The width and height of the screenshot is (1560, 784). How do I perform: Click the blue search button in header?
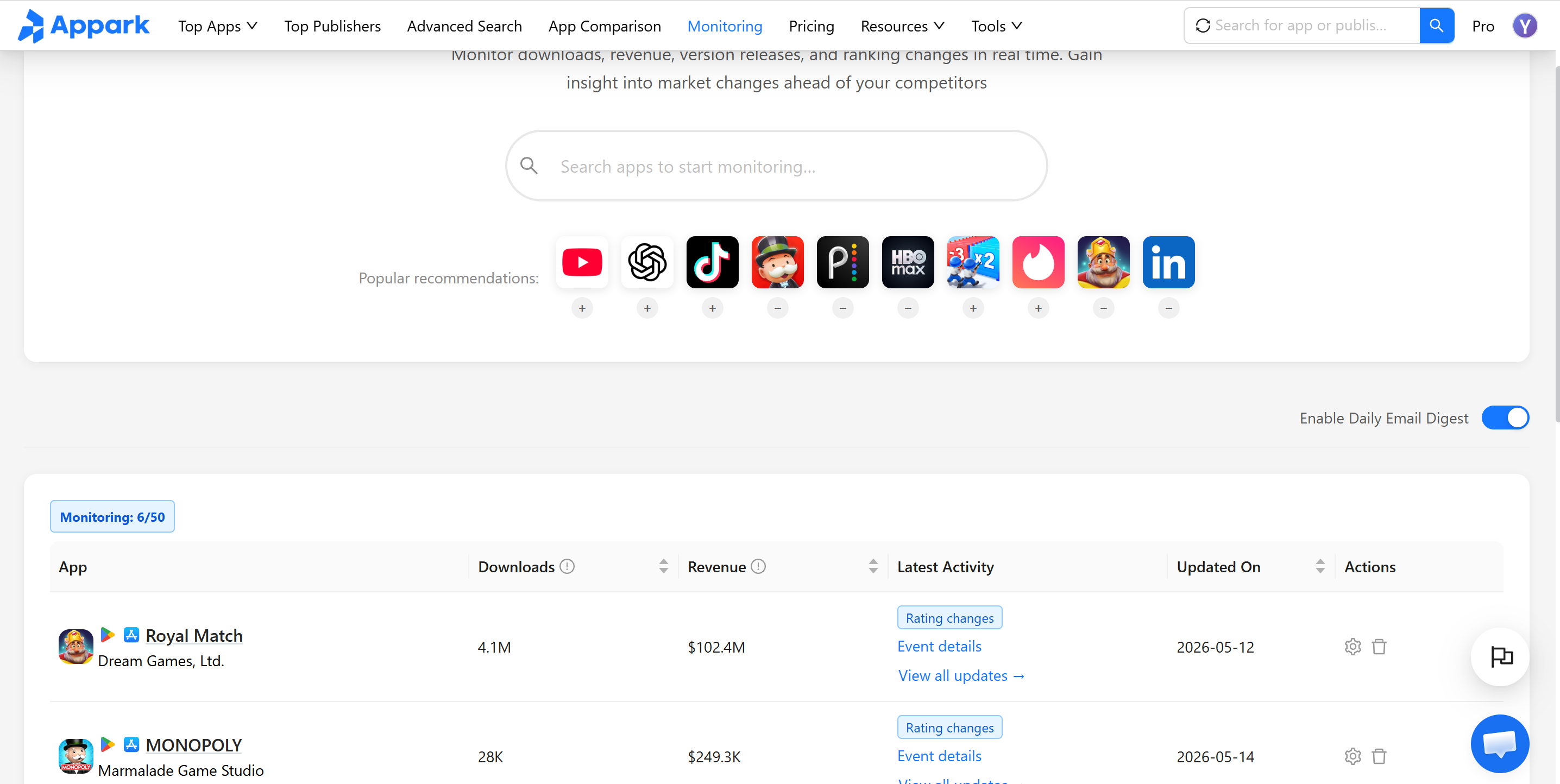coord(1437,26)
